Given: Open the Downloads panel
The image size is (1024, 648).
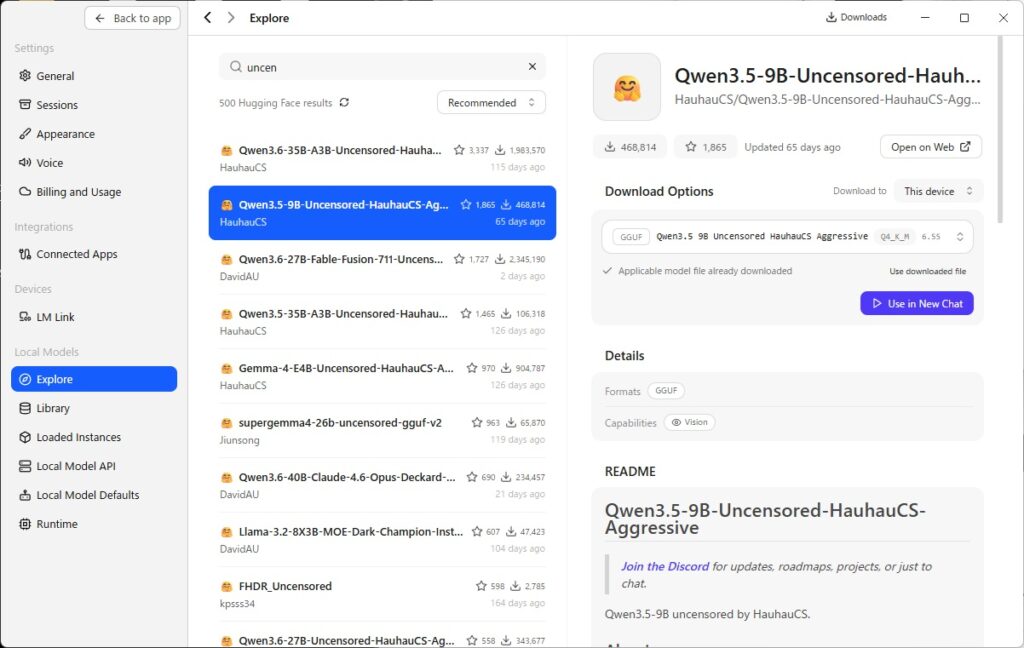Looking at the screenshot, I should pos(856,17).
